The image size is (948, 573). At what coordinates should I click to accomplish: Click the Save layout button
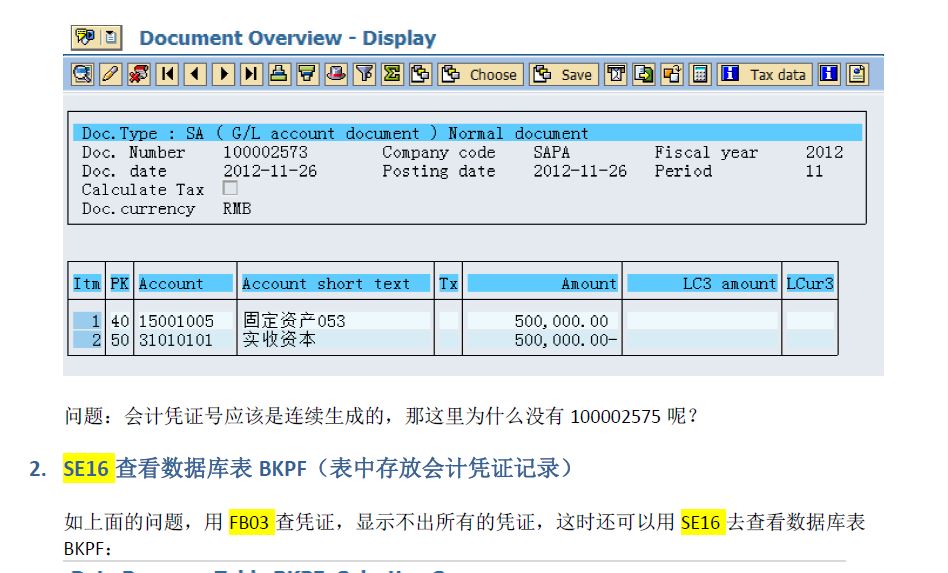564,74
